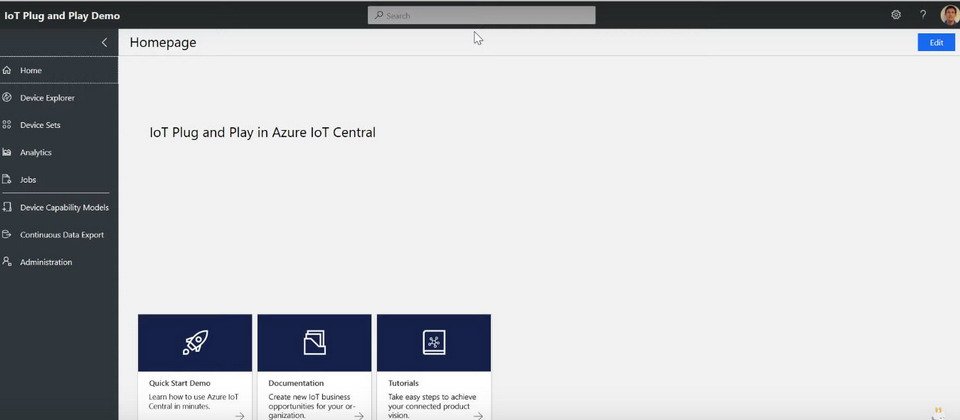Viewport: 960px width, 420px height.
Task: Click the Device Explorer compass icon
Action: tap(7, 97)
